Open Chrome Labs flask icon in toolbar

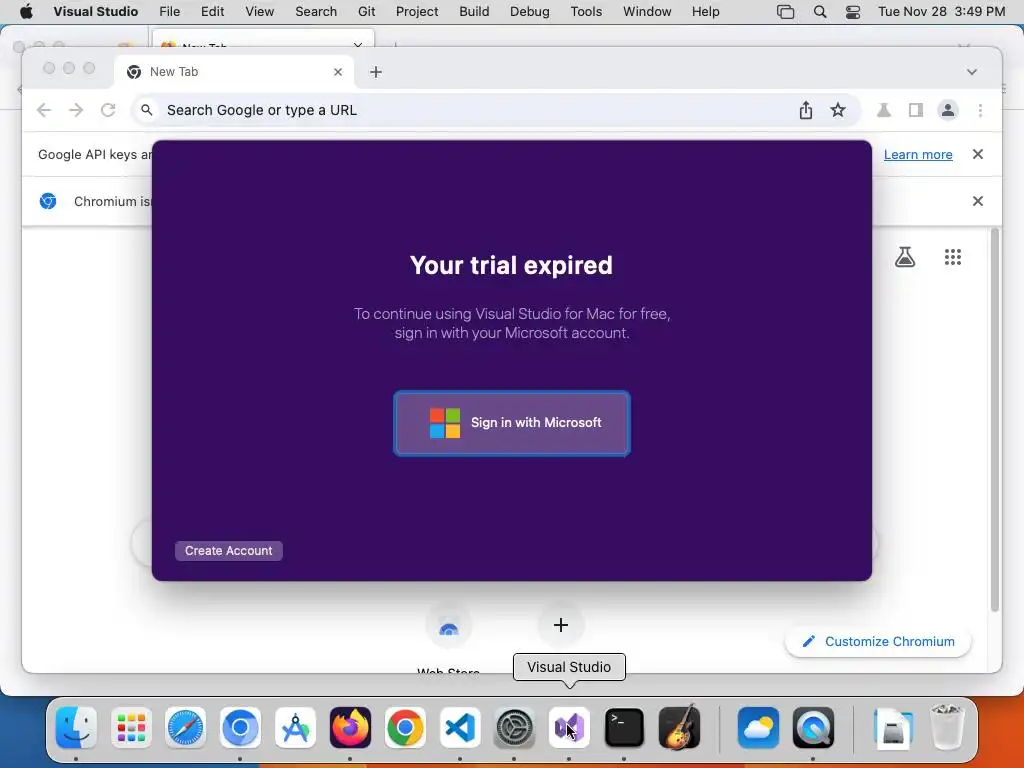tap(884, 110)
